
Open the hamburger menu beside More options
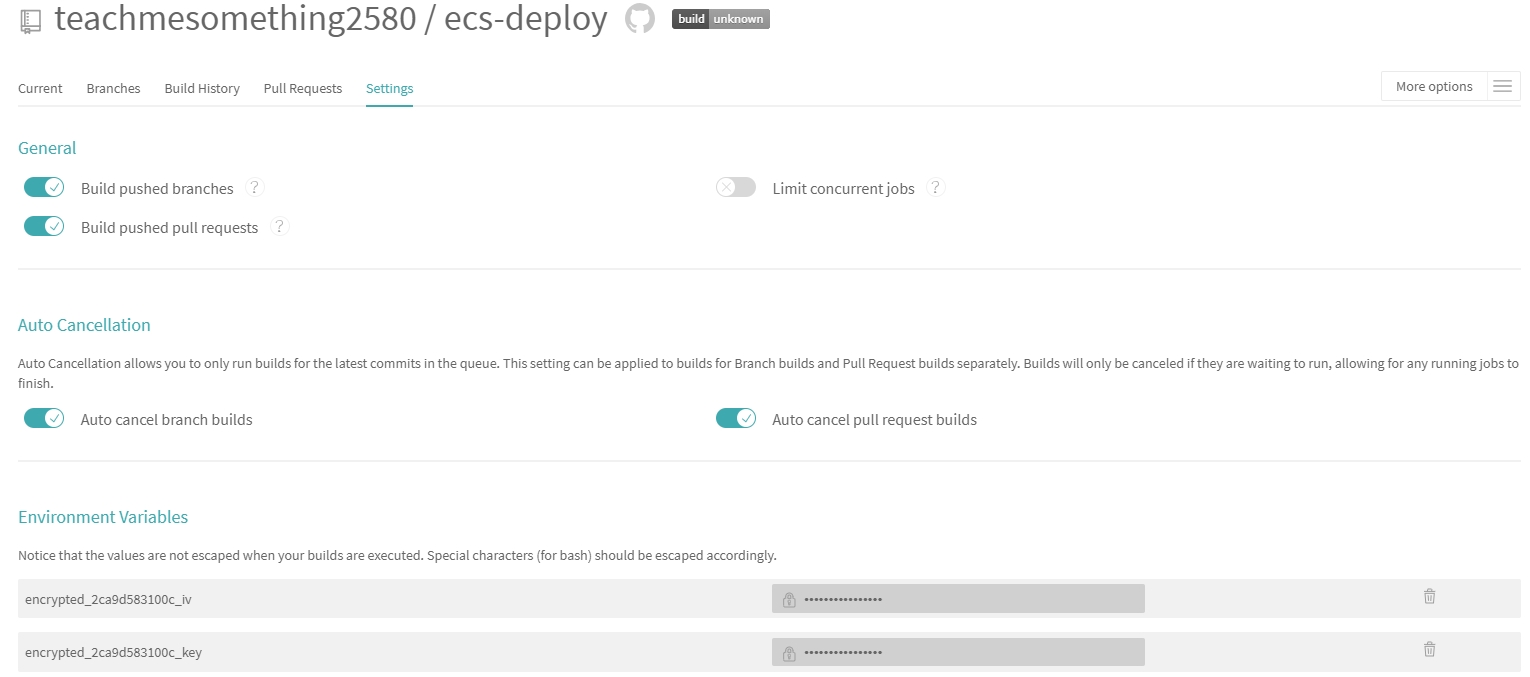click(1502, 86)
